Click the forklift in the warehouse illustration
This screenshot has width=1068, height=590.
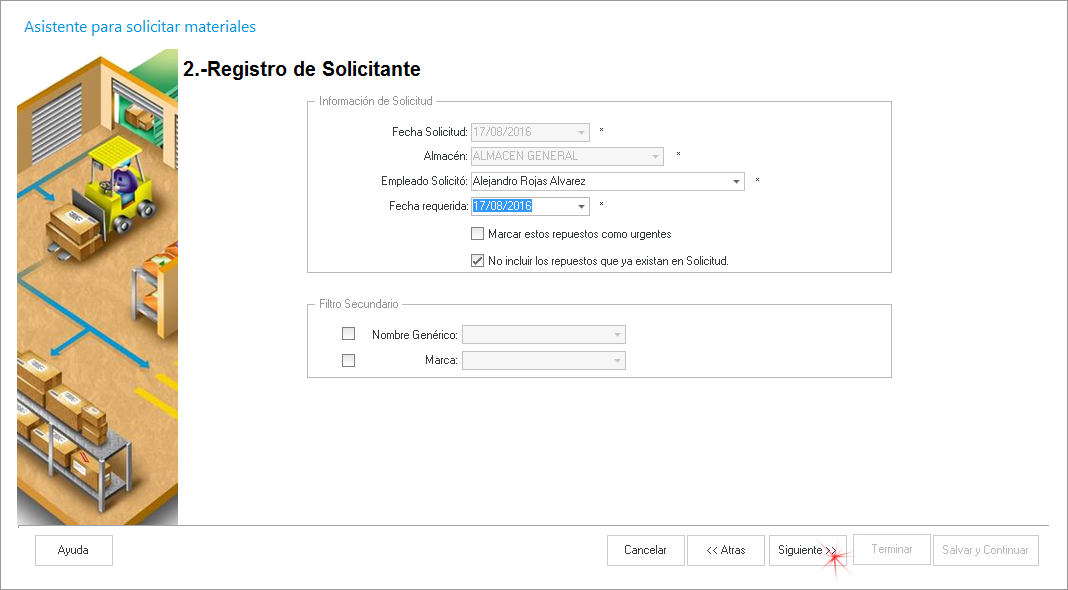(118, 188)
